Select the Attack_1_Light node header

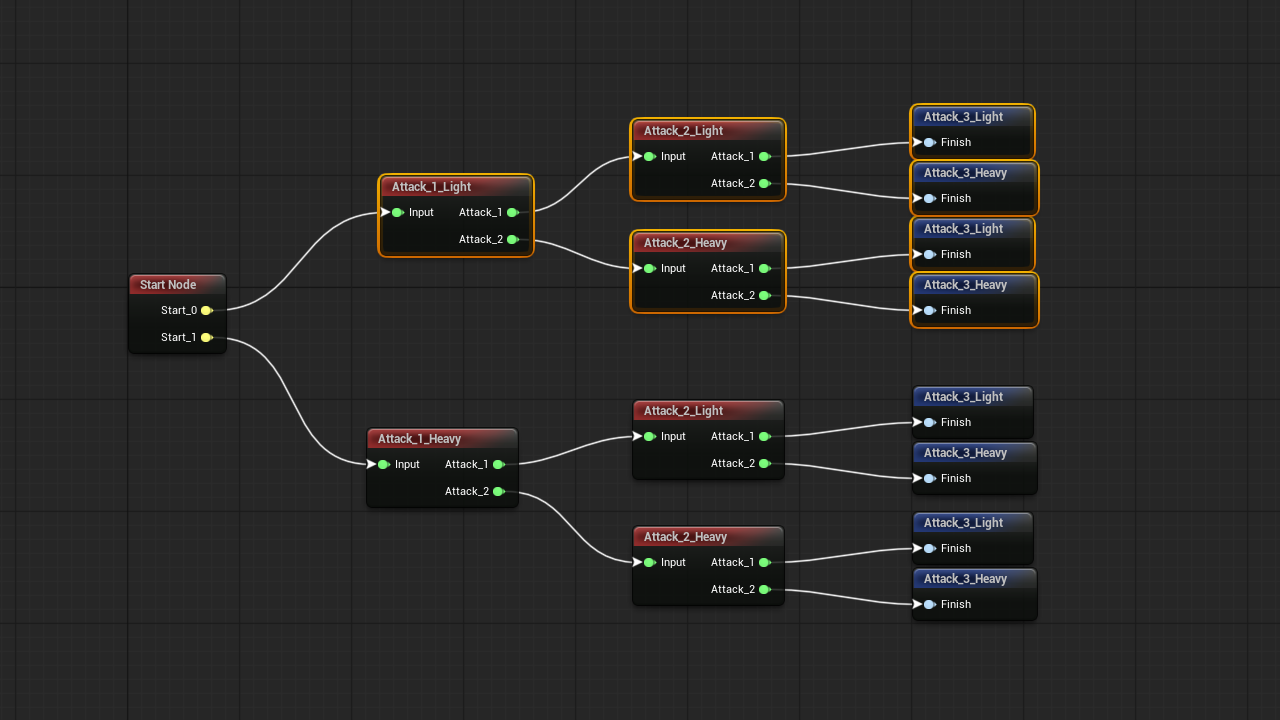pos(455,187)
